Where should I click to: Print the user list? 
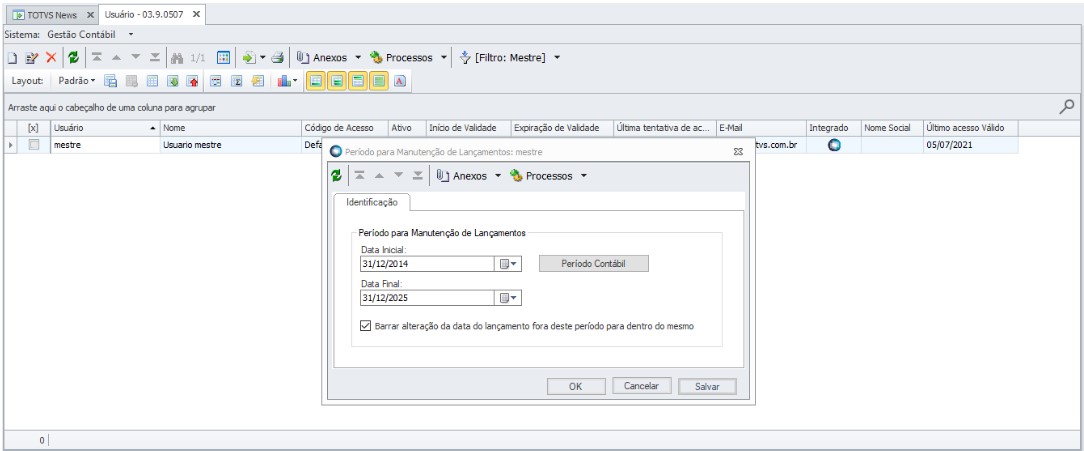tap(277, 58)
